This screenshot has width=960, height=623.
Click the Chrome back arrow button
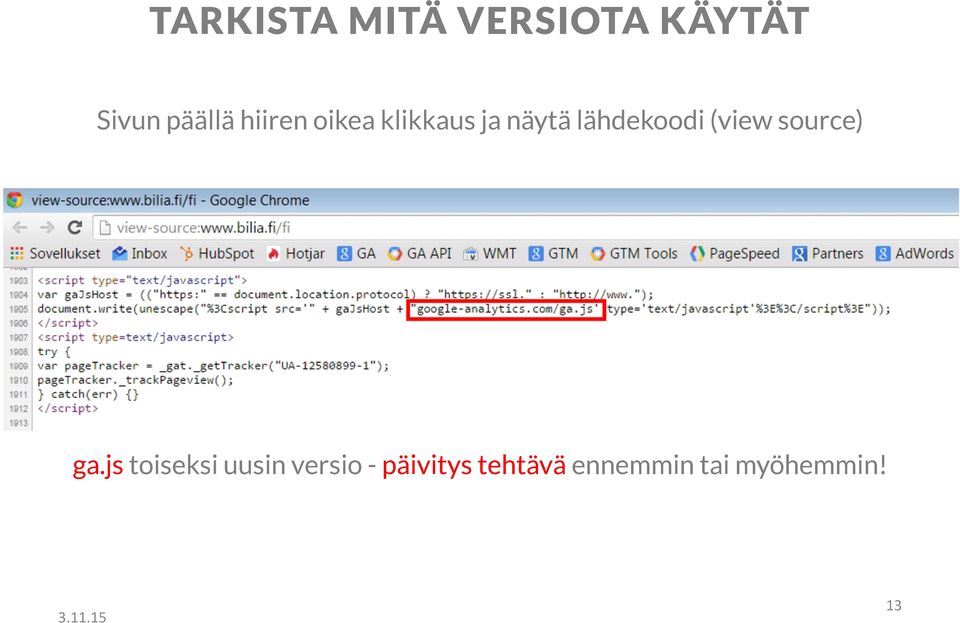tap(20, 228)
